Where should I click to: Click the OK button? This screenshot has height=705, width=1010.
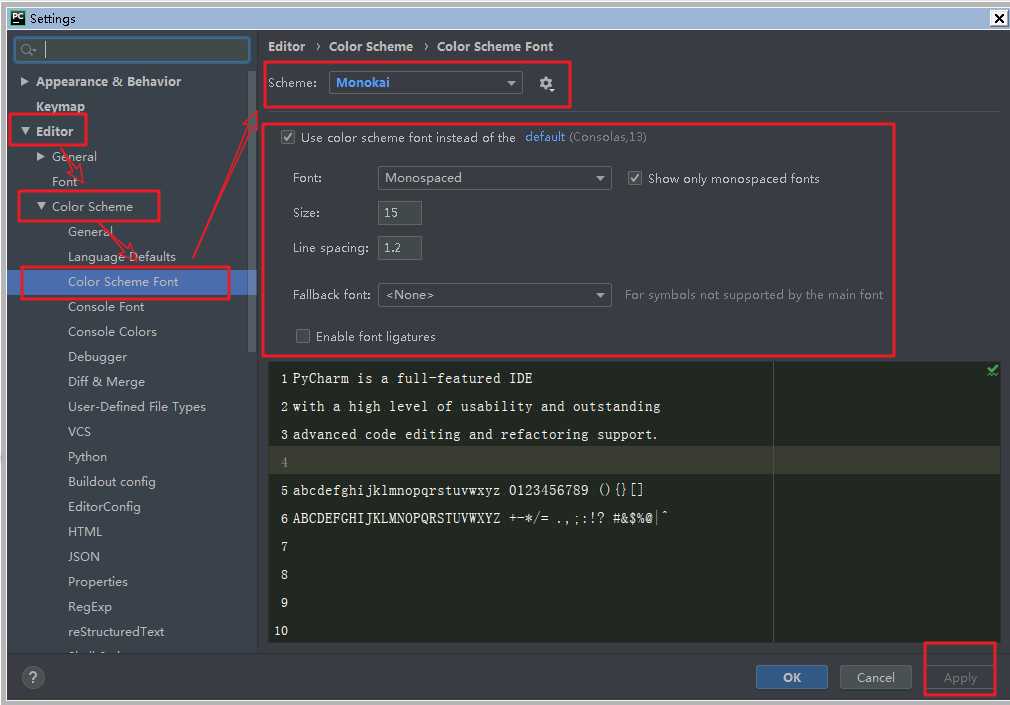(792, 677)
